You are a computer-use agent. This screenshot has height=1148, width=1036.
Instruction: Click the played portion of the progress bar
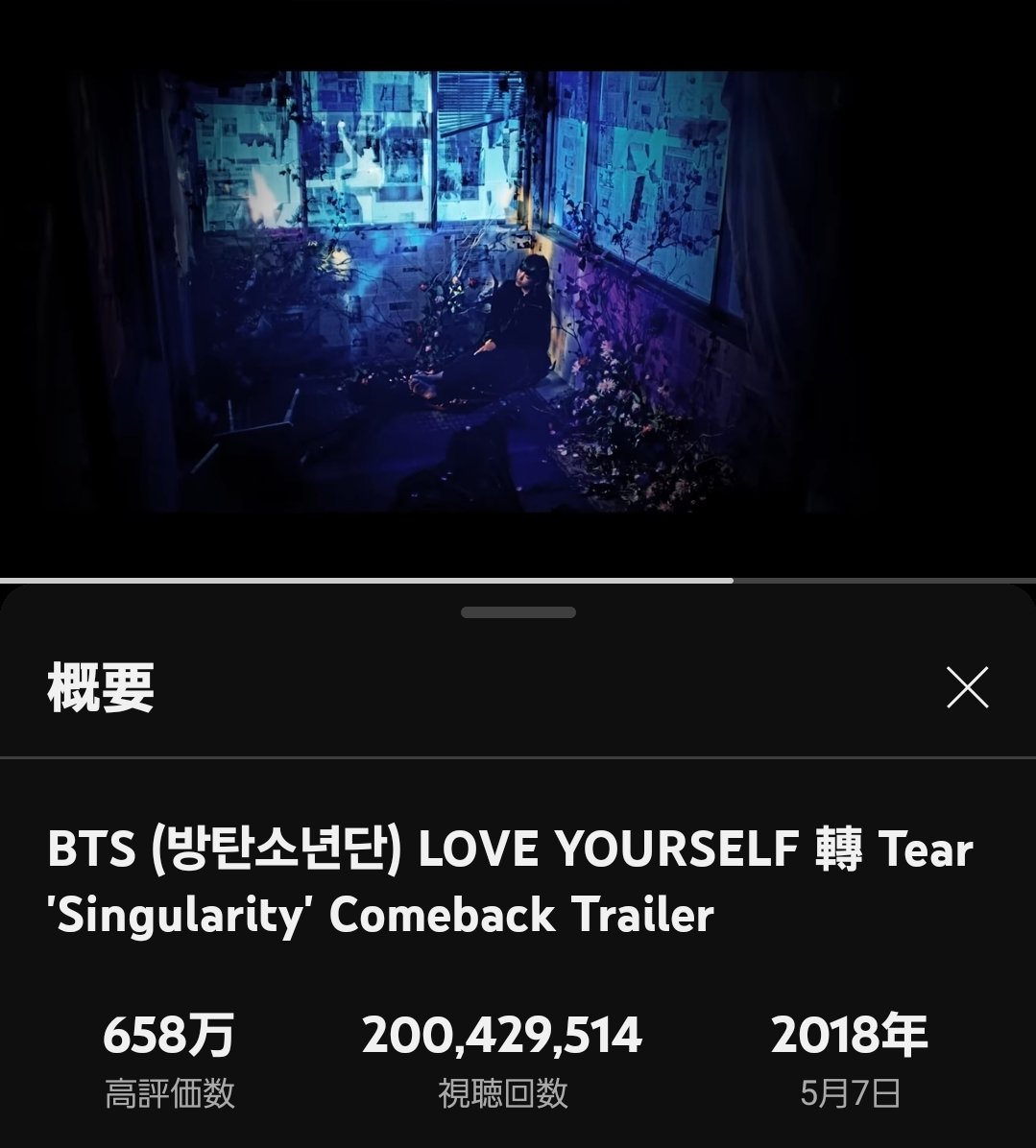tap(366, 581)
